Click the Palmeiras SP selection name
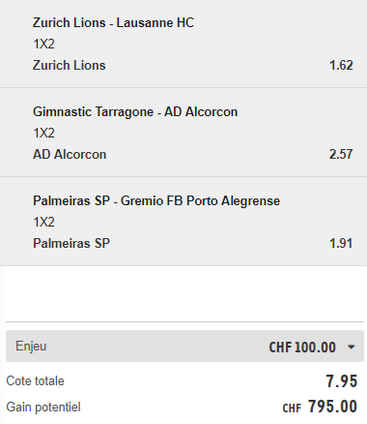Viewport: 367px width, 424px height. (x=71, y=243)
